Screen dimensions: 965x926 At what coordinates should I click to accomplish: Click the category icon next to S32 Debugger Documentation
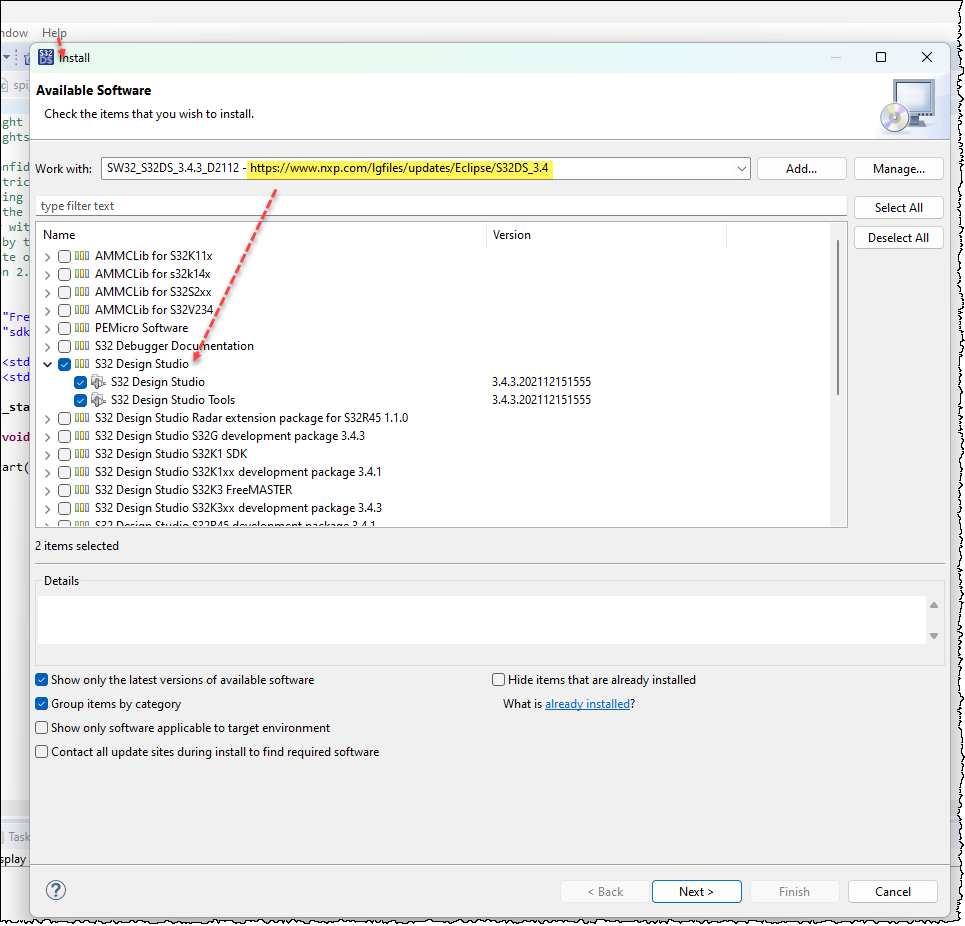[83, 345]
